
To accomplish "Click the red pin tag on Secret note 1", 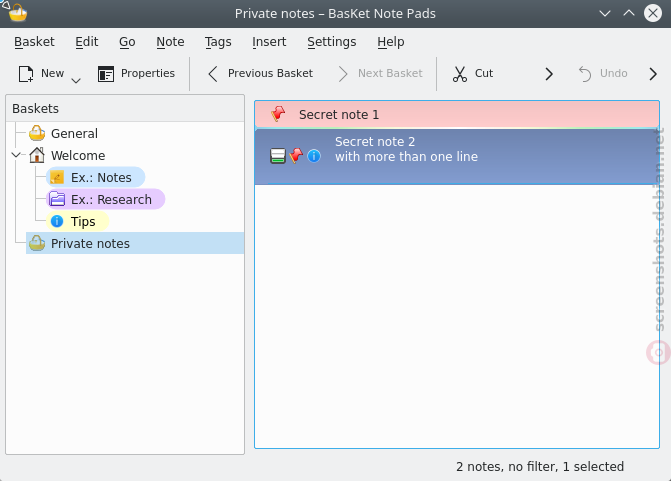I will click(x=278, y=114).
